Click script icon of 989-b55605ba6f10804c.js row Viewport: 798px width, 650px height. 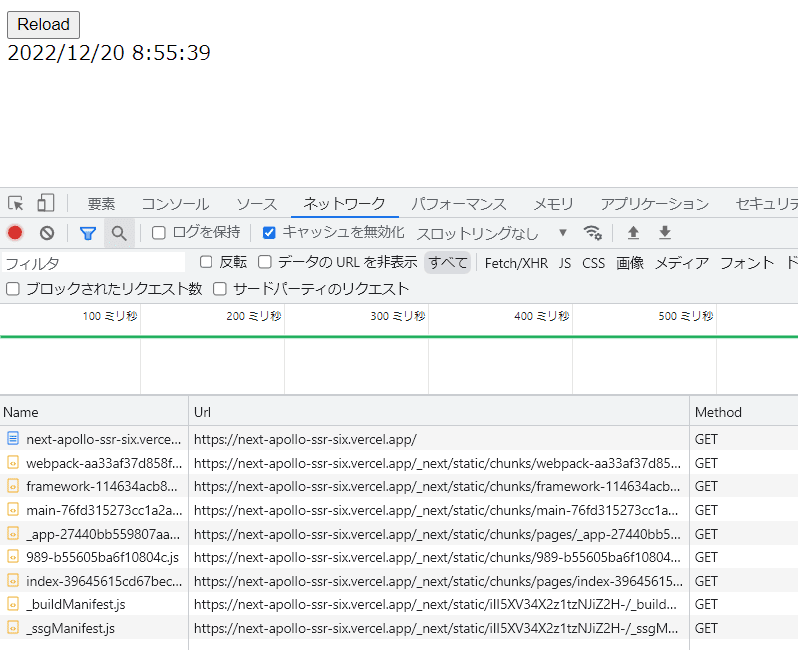[x=13, y=557]
